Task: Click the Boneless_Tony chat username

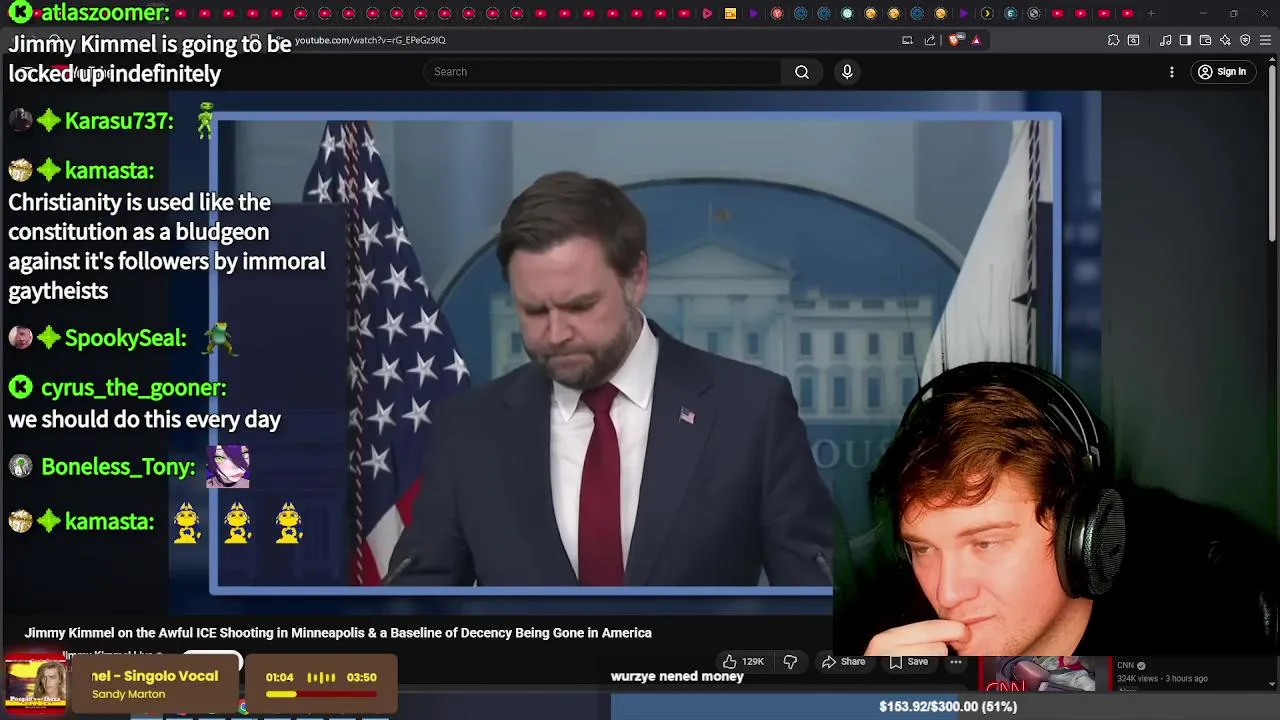Action: point(118,467)
